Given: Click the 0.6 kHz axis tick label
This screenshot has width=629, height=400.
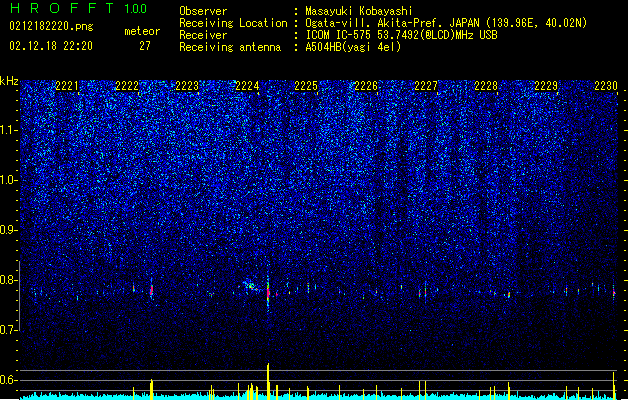Looking at the screenshot, I should point(9,380).
